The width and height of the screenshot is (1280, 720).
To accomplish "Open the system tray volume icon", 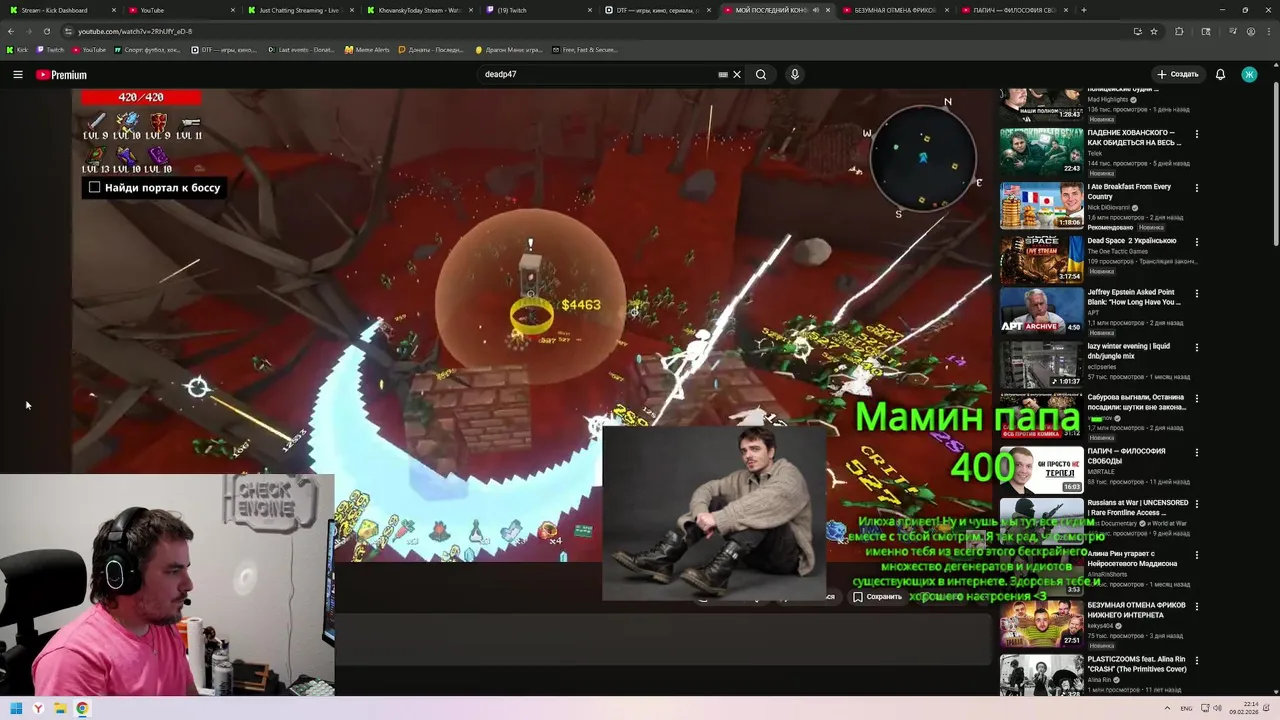I will pyautogui.click(x=1217, y=708).
